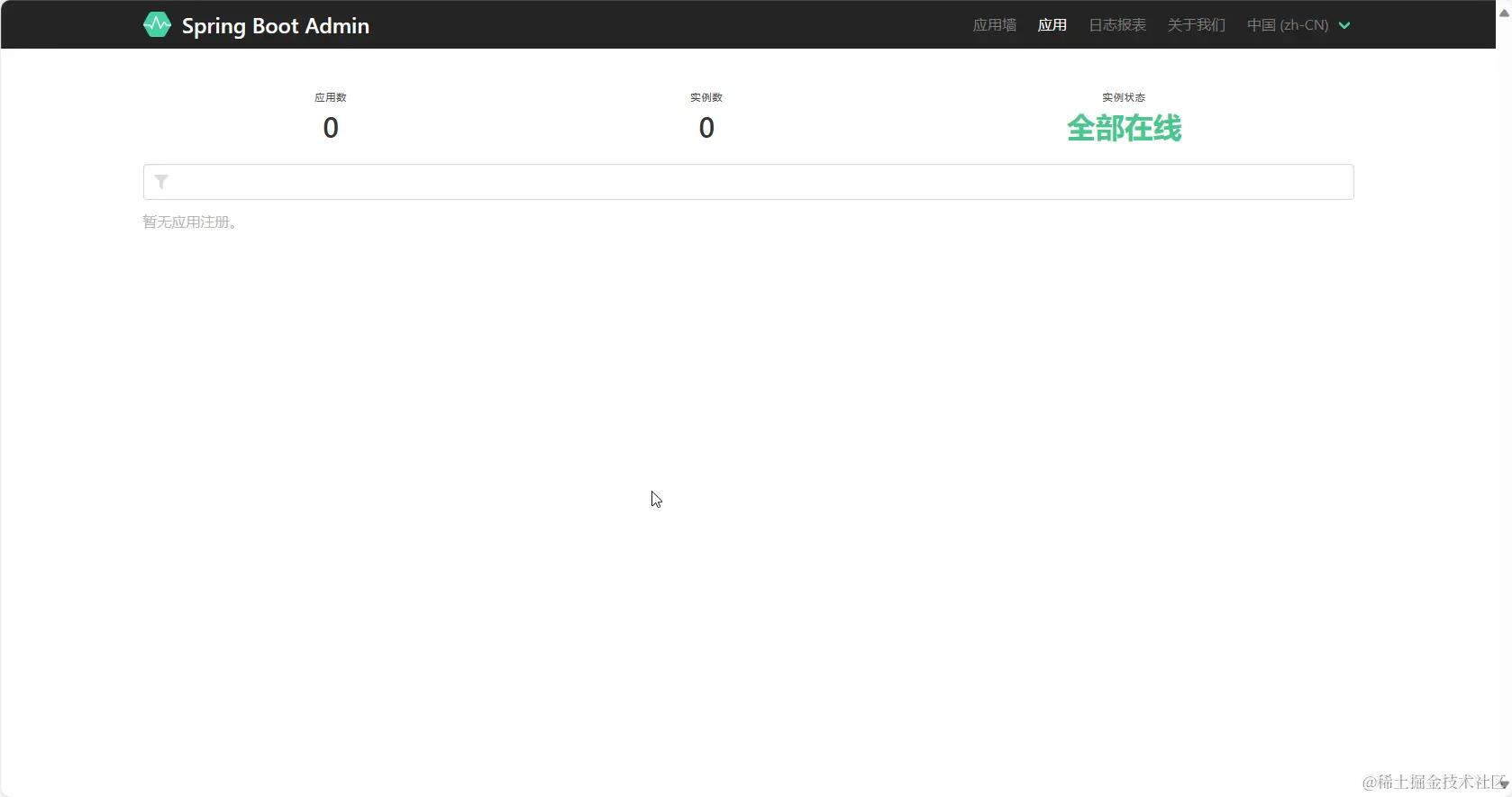Click the 暂无应用注册。 message
Viewport: 1512px width, 797px height.
click(190, 222)
